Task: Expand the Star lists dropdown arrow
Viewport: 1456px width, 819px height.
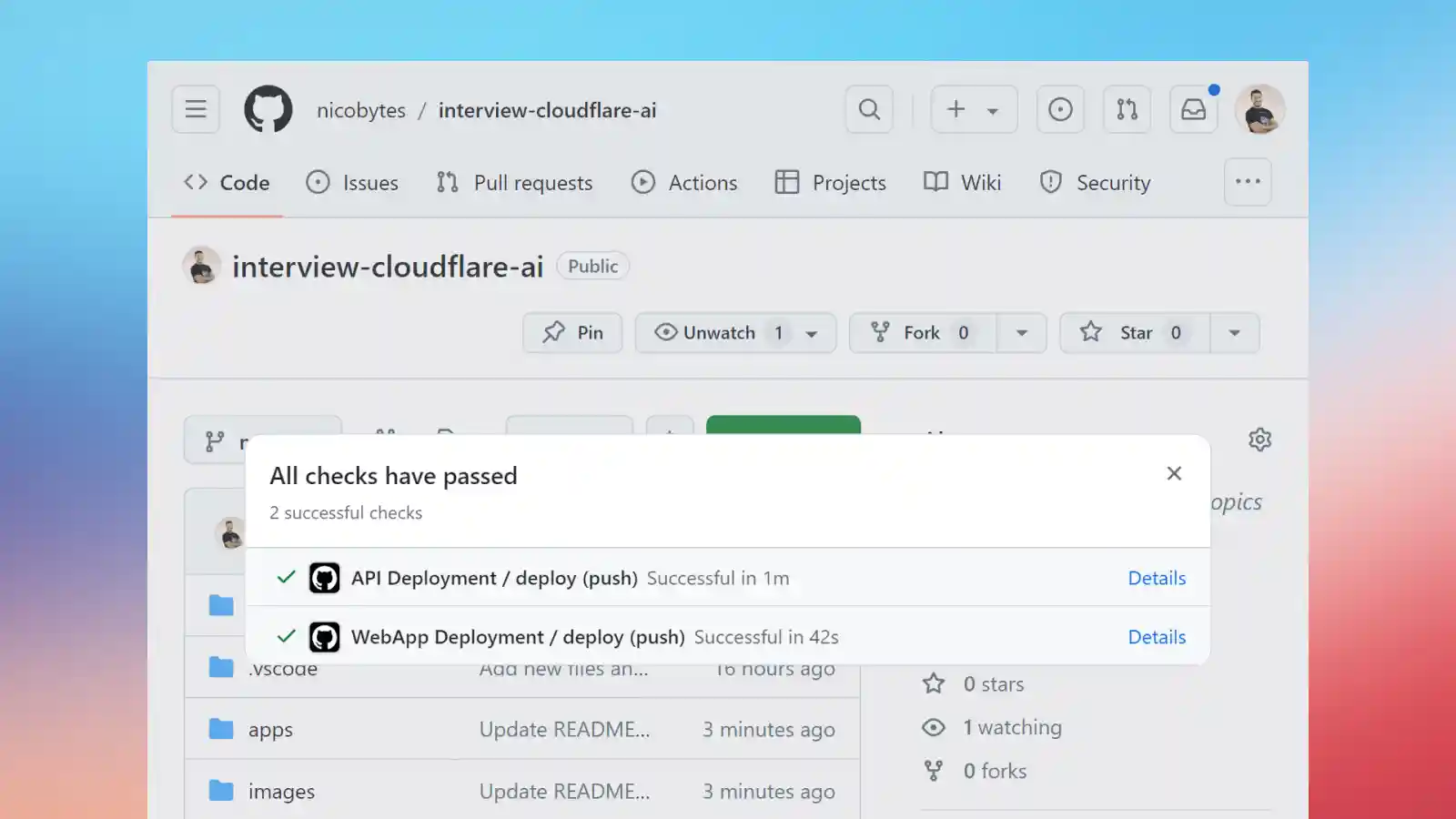Action: tap(1234, 333)
